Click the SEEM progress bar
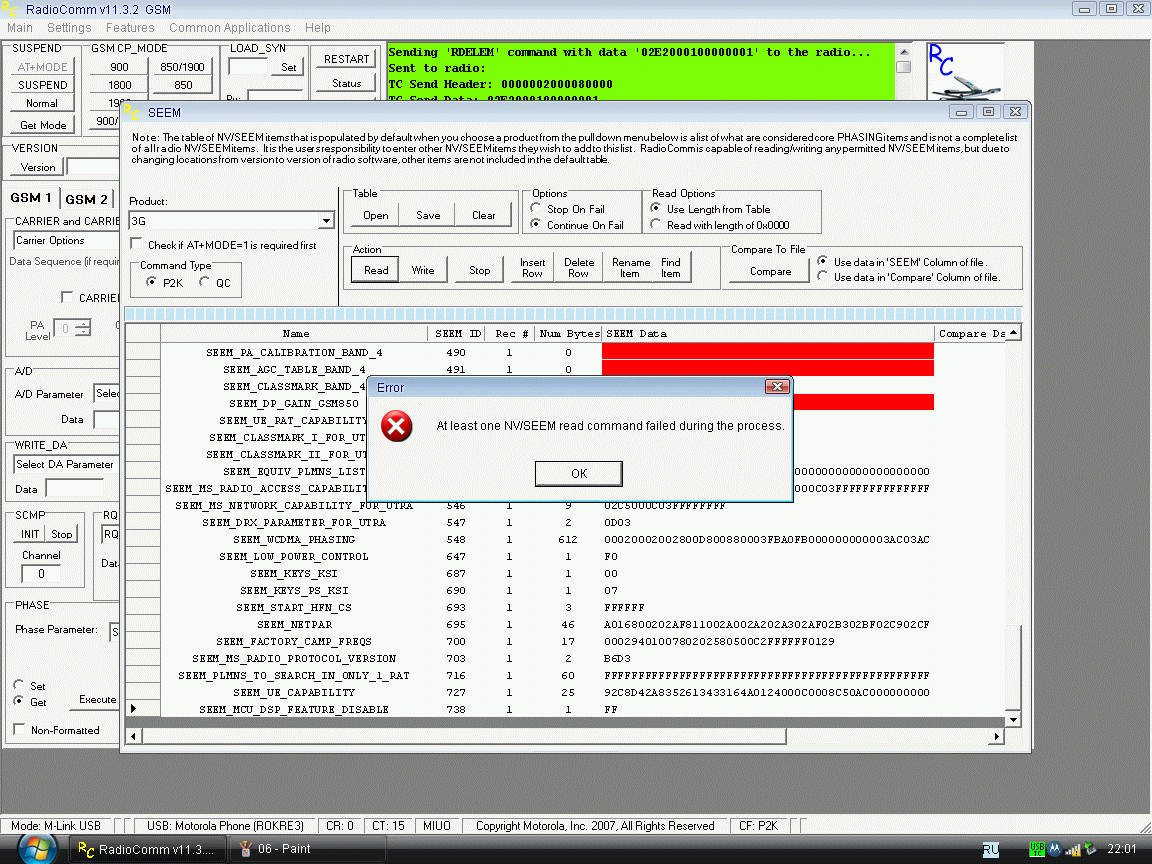This screenshot has width=1152, height=864. pyautogui.click(x=573, y=314)
